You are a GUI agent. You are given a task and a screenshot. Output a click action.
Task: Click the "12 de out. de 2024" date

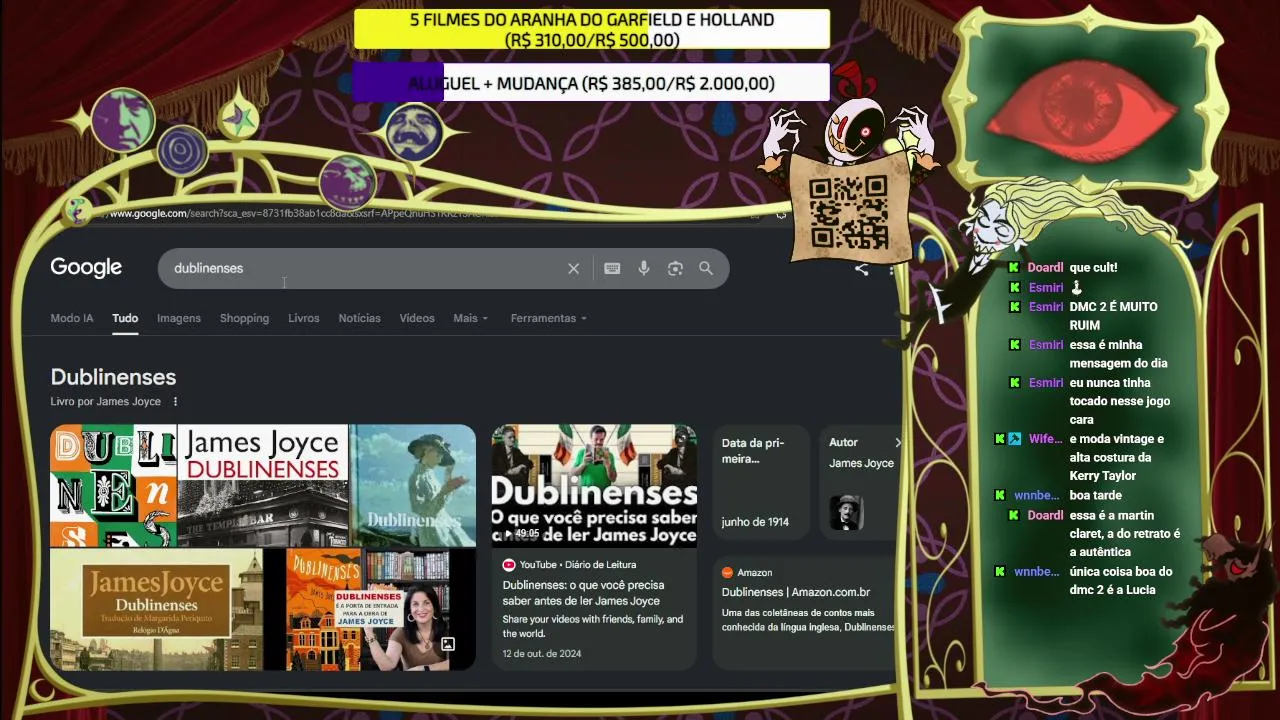tap(542, 654)
